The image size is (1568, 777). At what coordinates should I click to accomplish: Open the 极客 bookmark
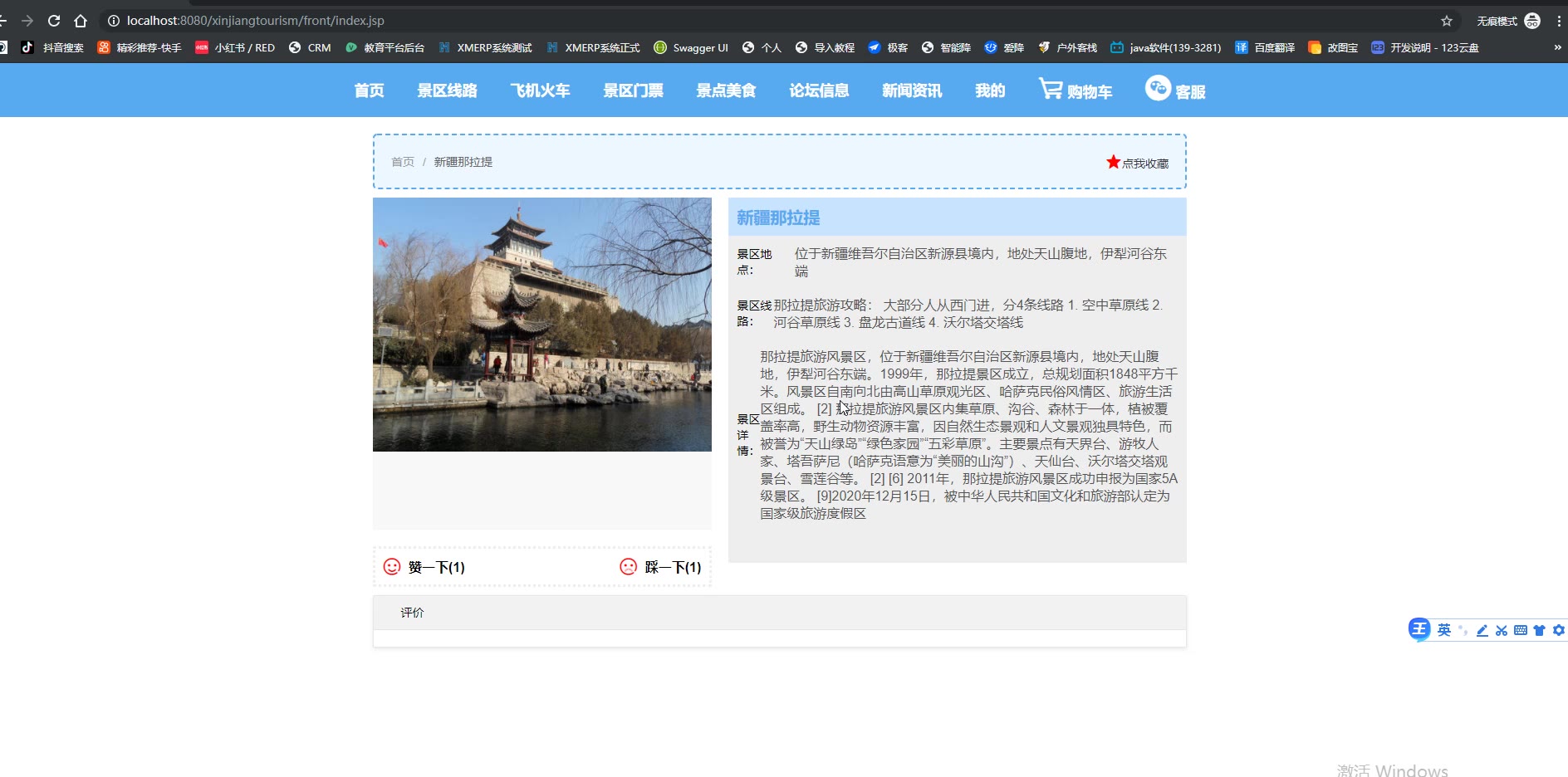[x=888, y=47]
